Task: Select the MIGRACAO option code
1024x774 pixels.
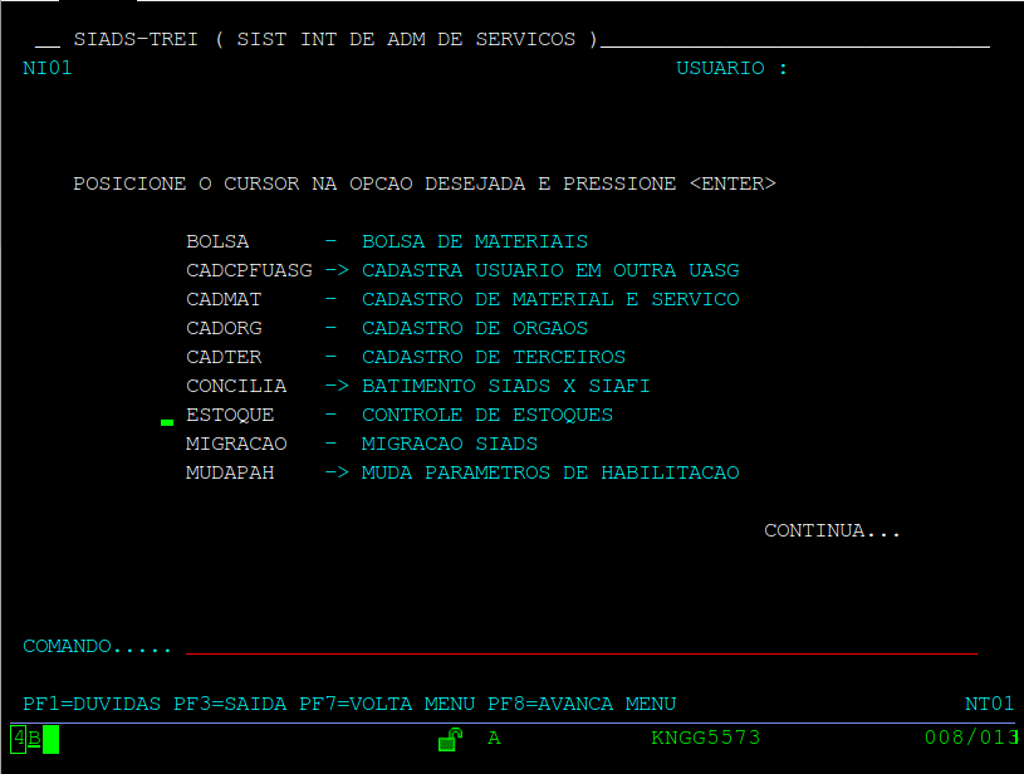Action: [x=236, y=444]
